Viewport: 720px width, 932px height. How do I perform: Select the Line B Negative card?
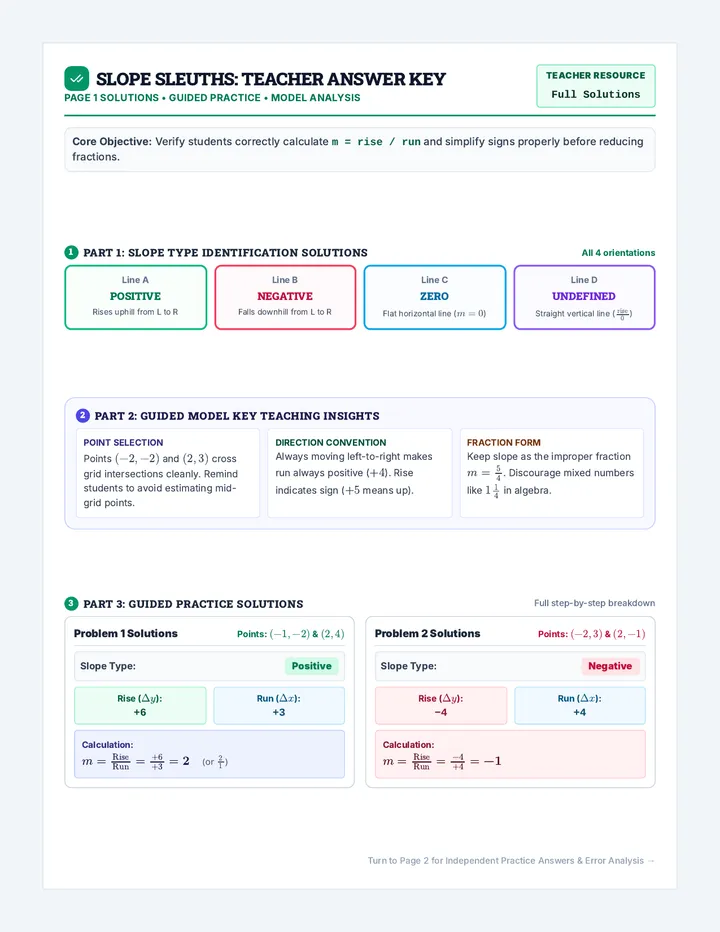[x=285, y=297]
